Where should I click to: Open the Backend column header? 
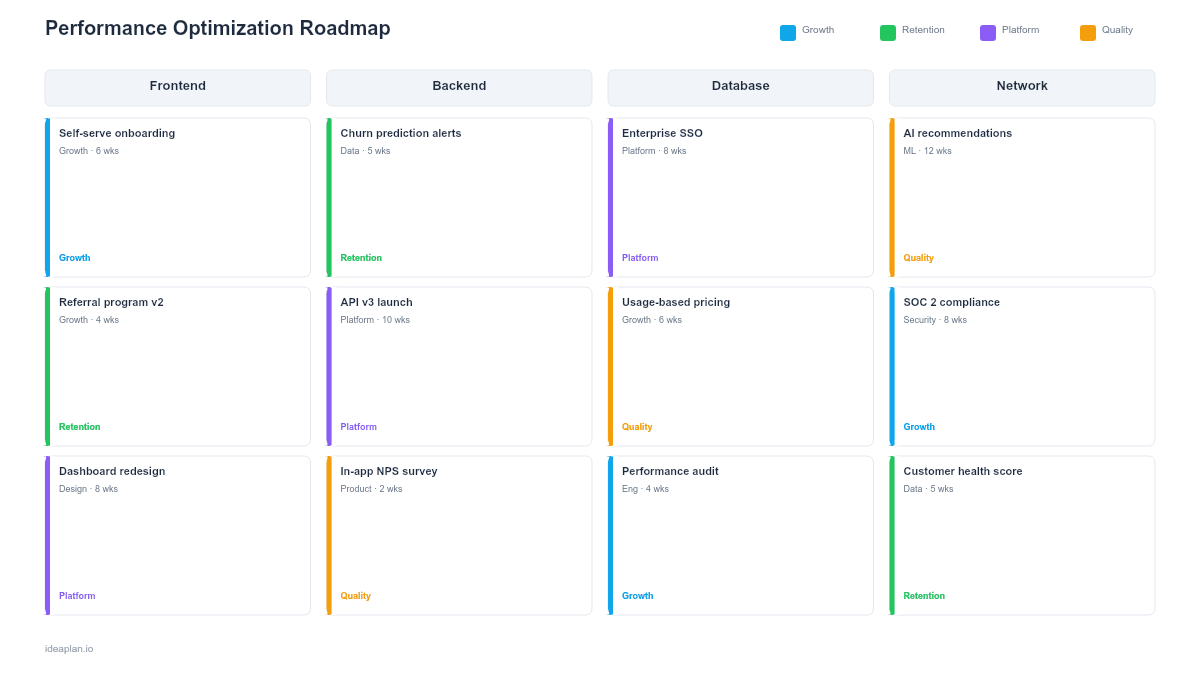pyautogui.click(x=459, y=87)
